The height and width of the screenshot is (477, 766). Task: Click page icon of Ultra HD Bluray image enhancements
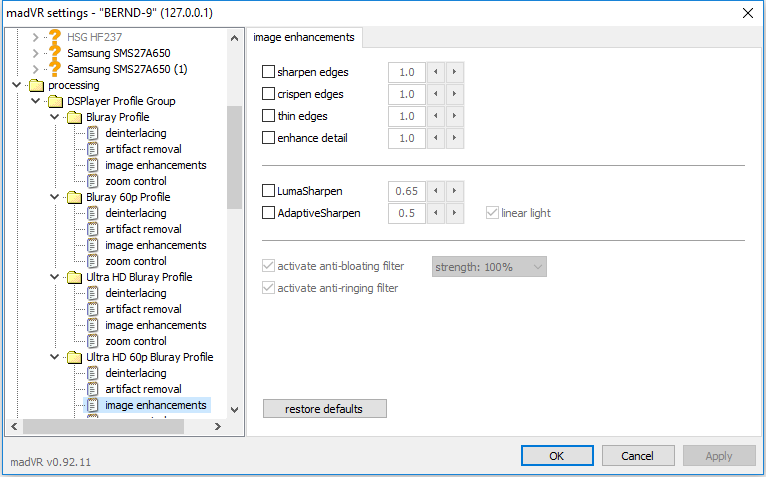pos(93,325)
